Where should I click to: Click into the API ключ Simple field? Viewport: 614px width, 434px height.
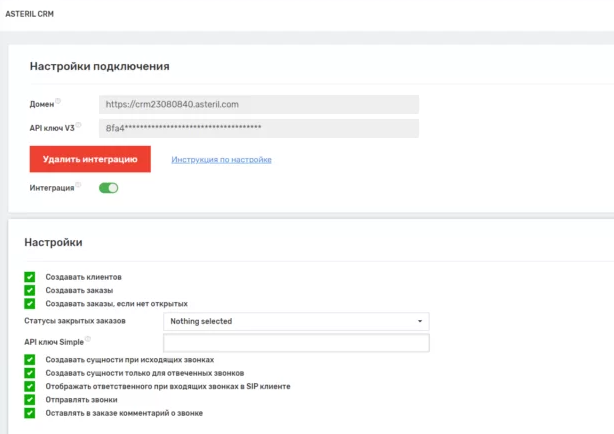(x=295, y=343)
